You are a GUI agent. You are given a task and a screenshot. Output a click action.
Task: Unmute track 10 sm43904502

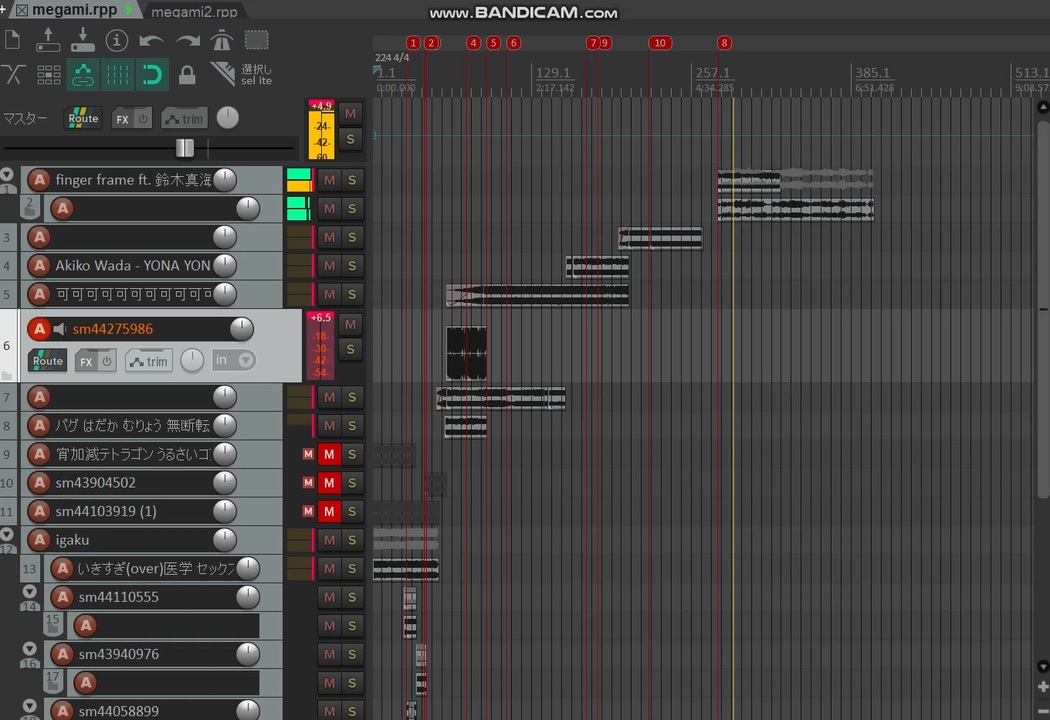[x=329, y=483]
